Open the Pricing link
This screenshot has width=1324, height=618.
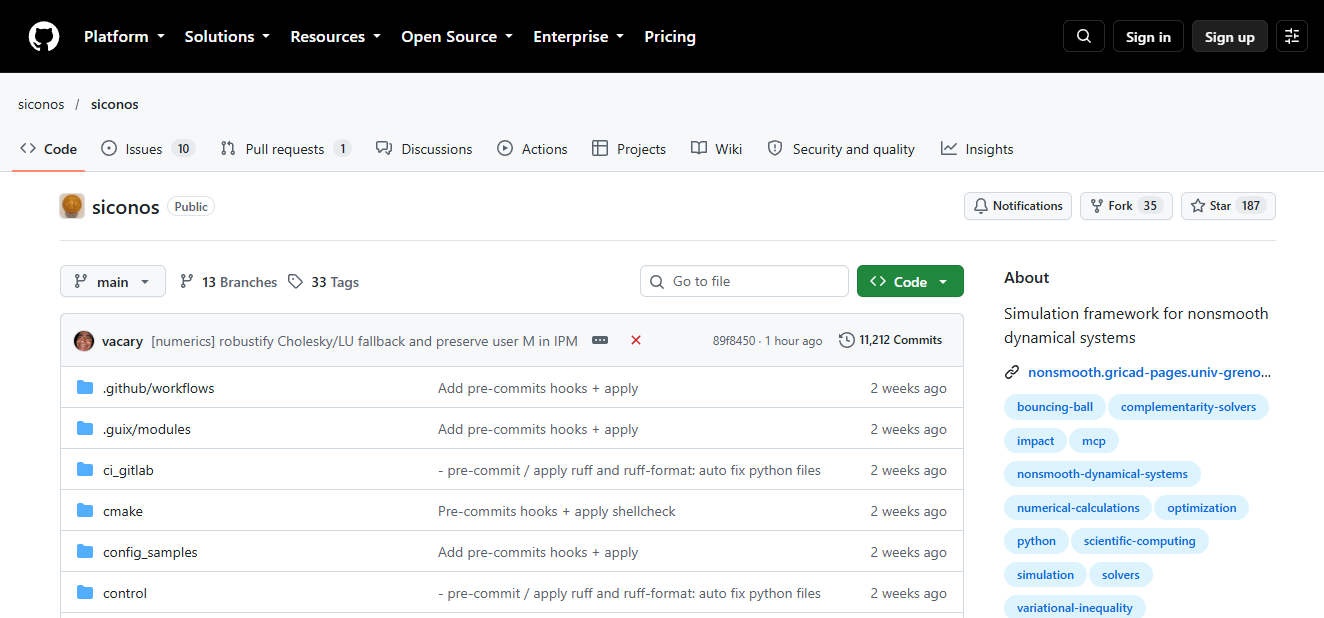tap(670, 37)
